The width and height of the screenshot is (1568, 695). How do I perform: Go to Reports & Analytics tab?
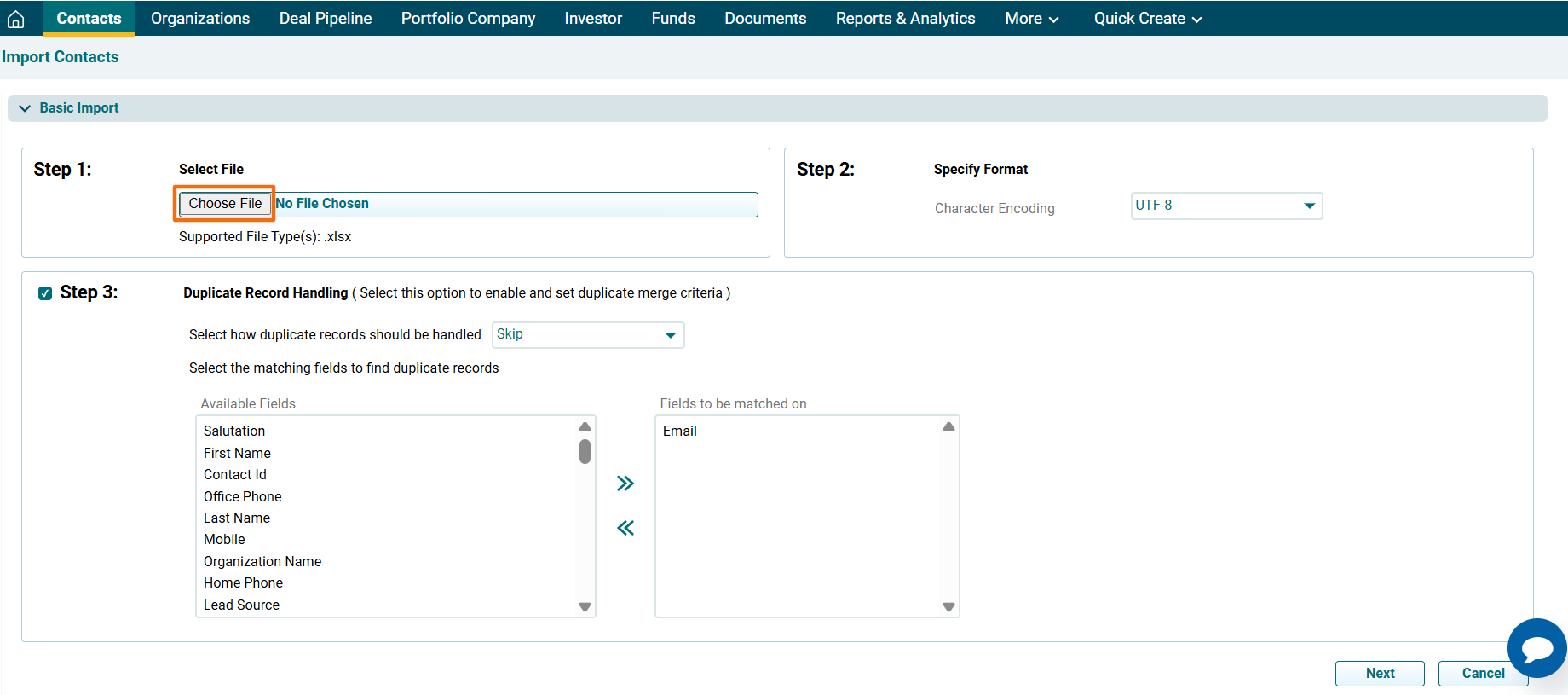coord(905,19)
